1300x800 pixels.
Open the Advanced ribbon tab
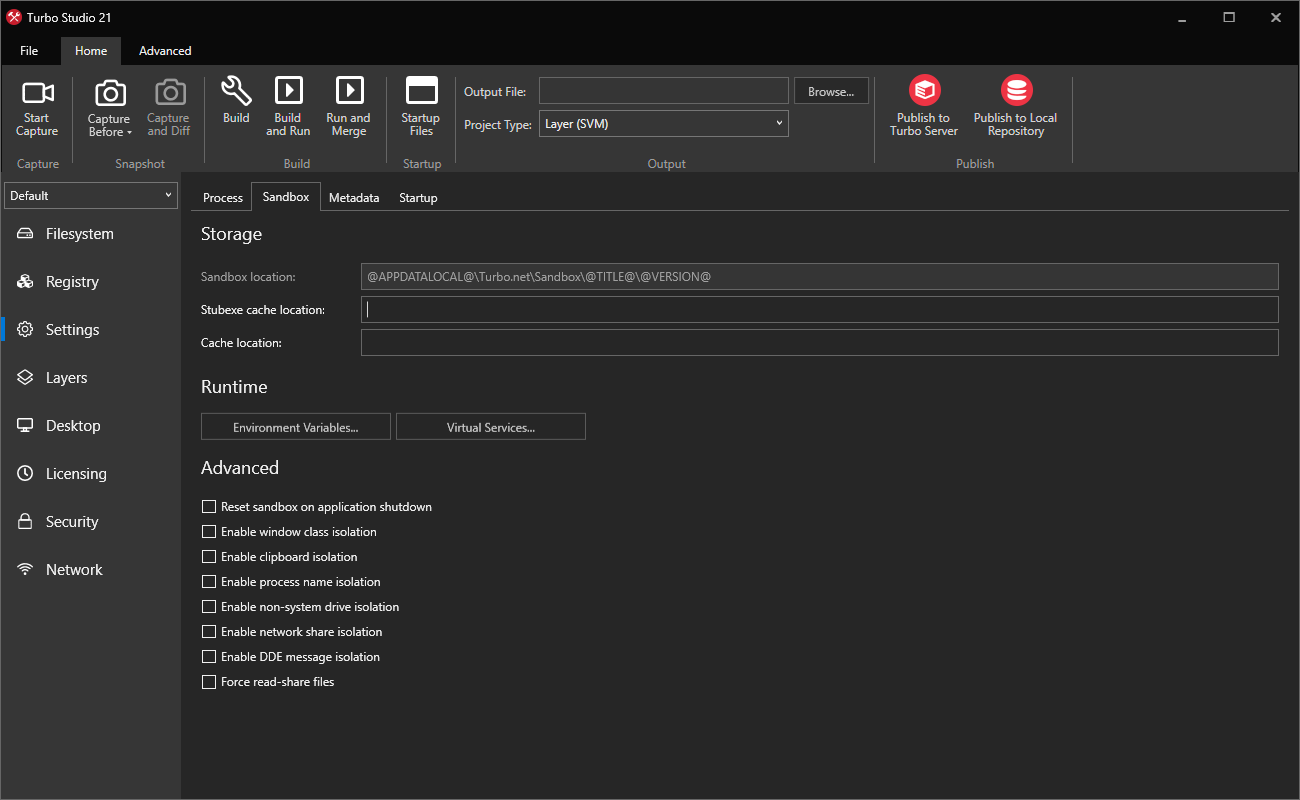coord(164,50)
